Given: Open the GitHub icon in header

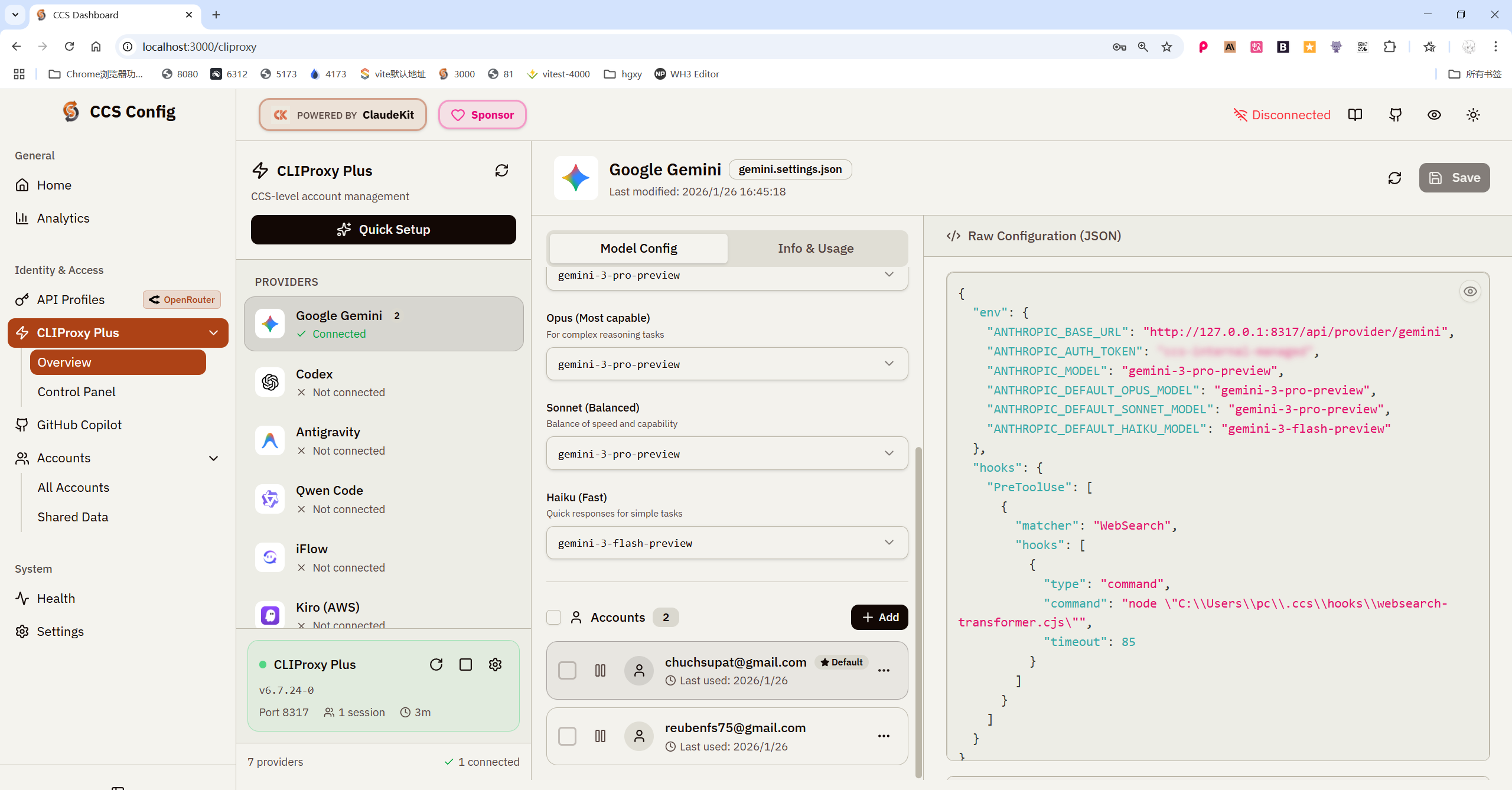Looking at the screenshot, I should 1395,115.
